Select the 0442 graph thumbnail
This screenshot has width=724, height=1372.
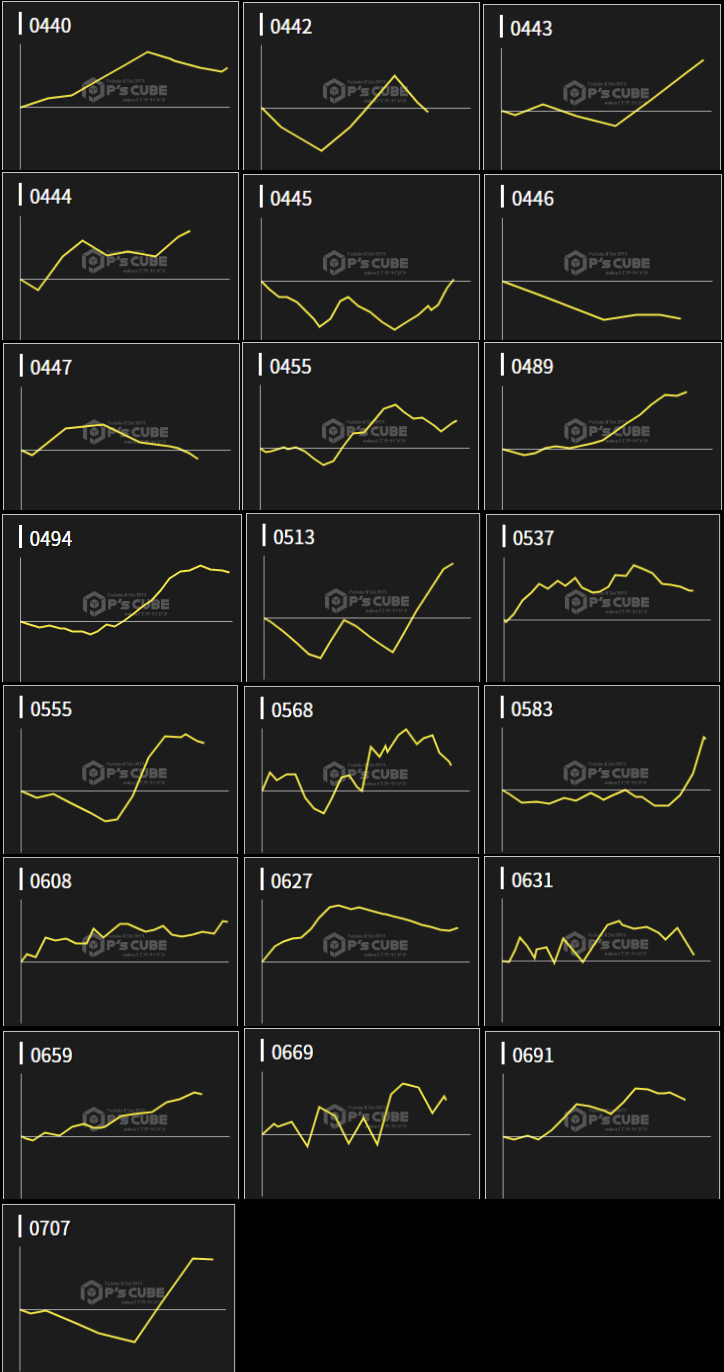tap(361, 86)
